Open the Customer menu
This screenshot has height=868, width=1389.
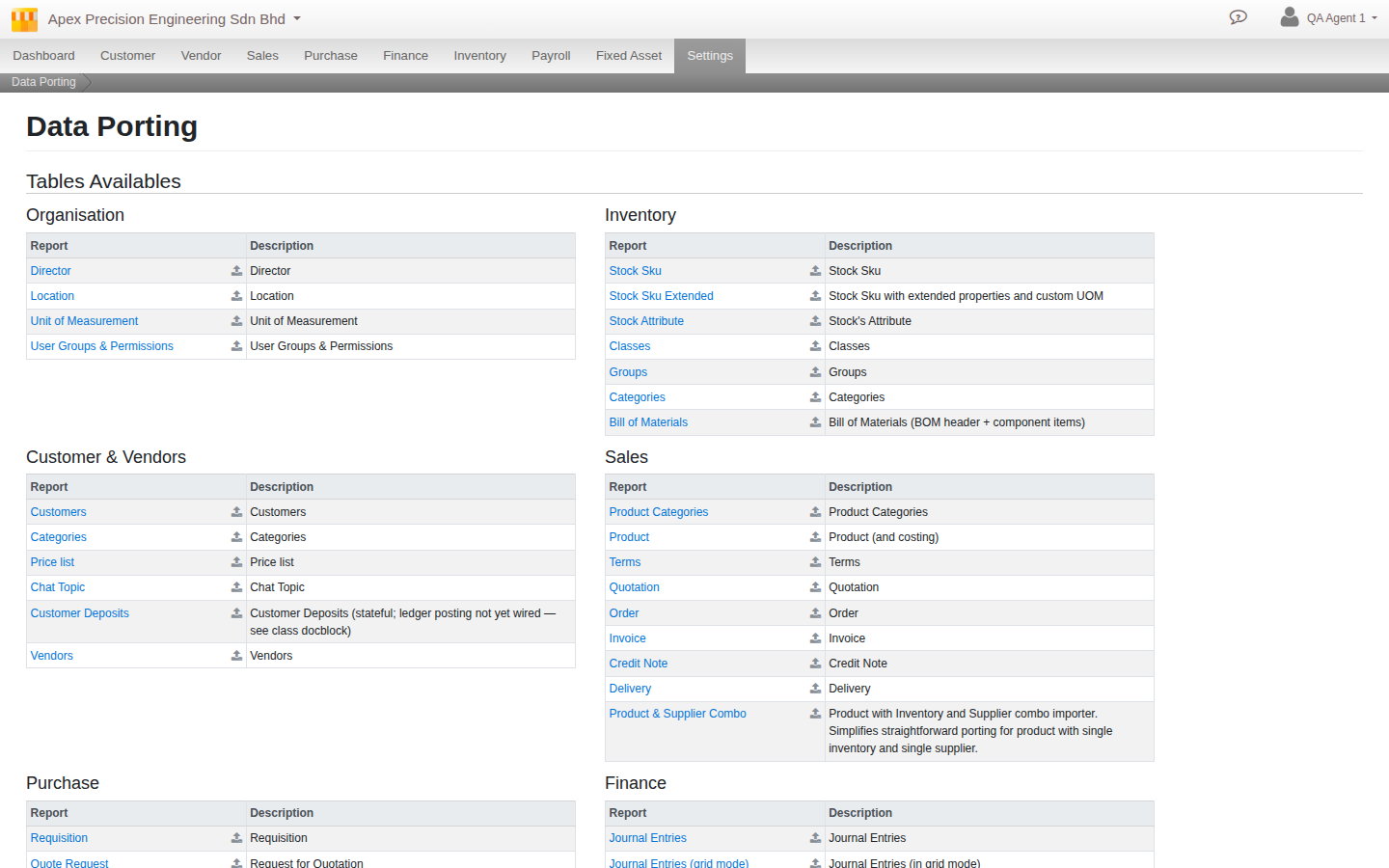point(127,56)
